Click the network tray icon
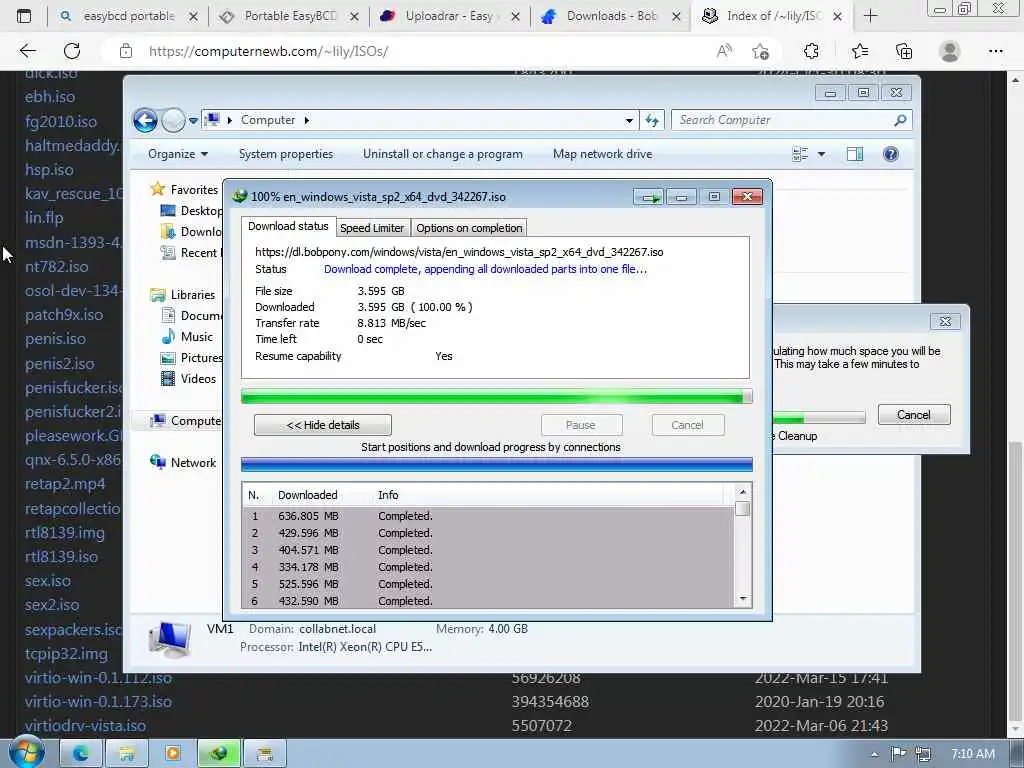Viewport: 1024px width, 768px height. [x=923, y=754]
